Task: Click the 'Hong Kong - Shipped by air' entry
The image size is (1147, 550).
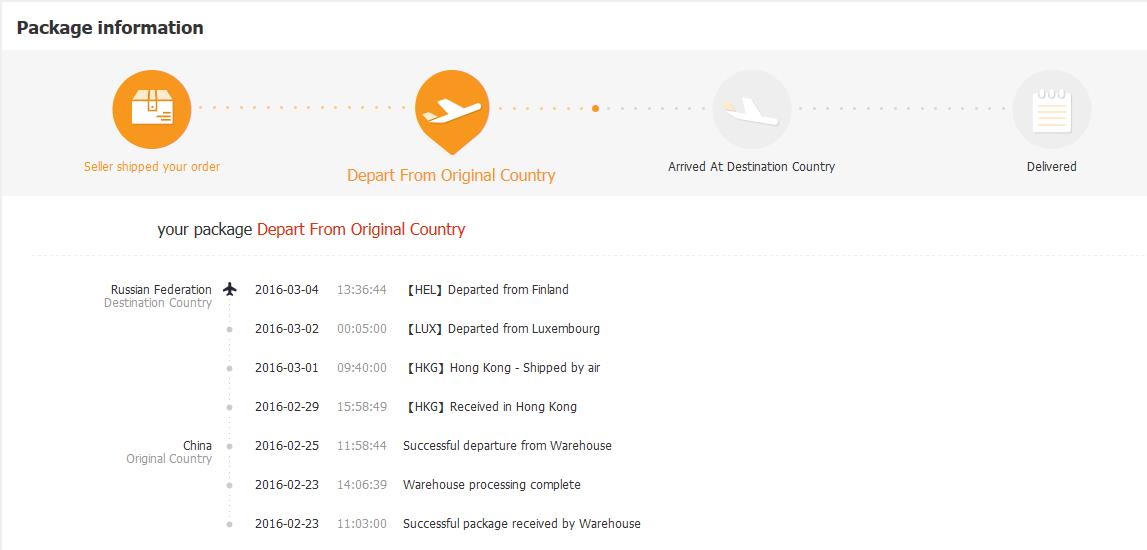Action: click(x=524, y=368)
